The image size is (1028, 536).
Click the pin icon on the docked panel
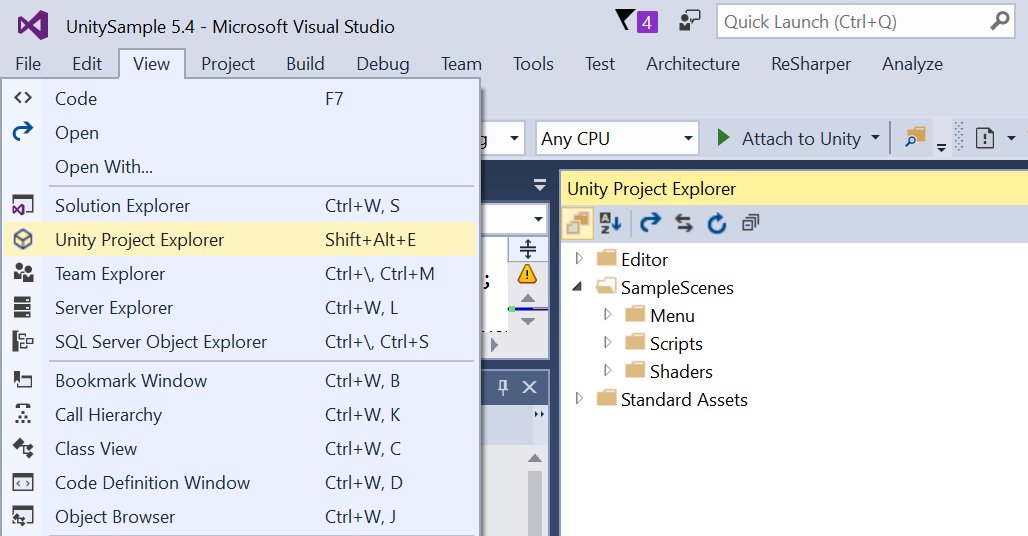coord(503,387)
